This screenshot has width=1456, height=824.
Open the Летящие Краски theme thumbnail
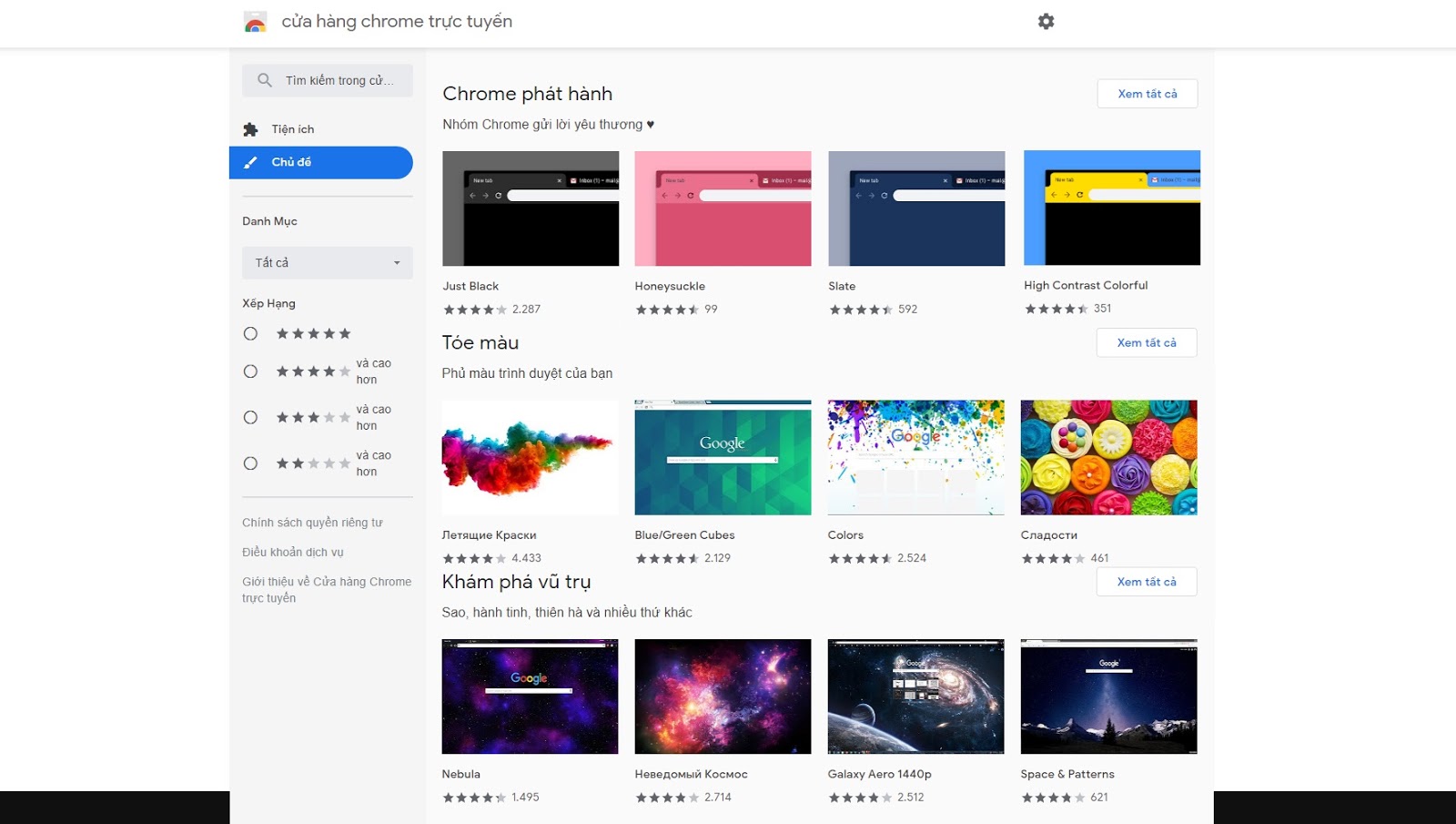[530, 457]
